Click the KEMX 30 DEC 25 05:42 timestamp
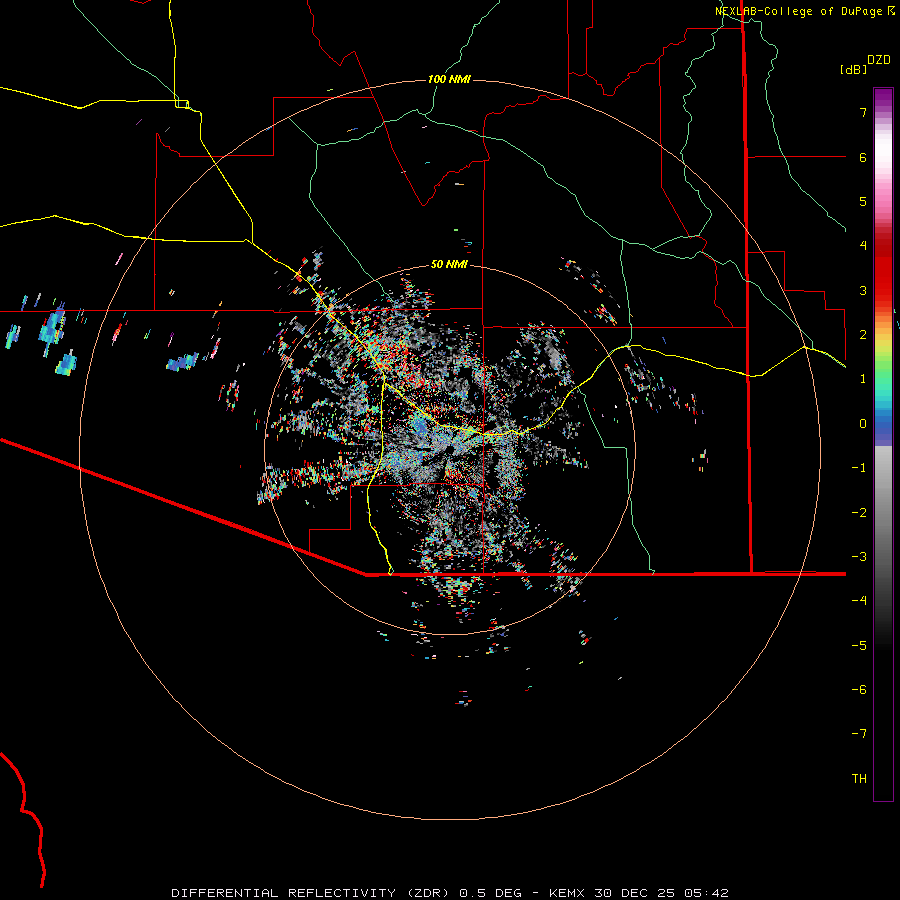Screen dimensions: 900x900 (x=639, y=893)
